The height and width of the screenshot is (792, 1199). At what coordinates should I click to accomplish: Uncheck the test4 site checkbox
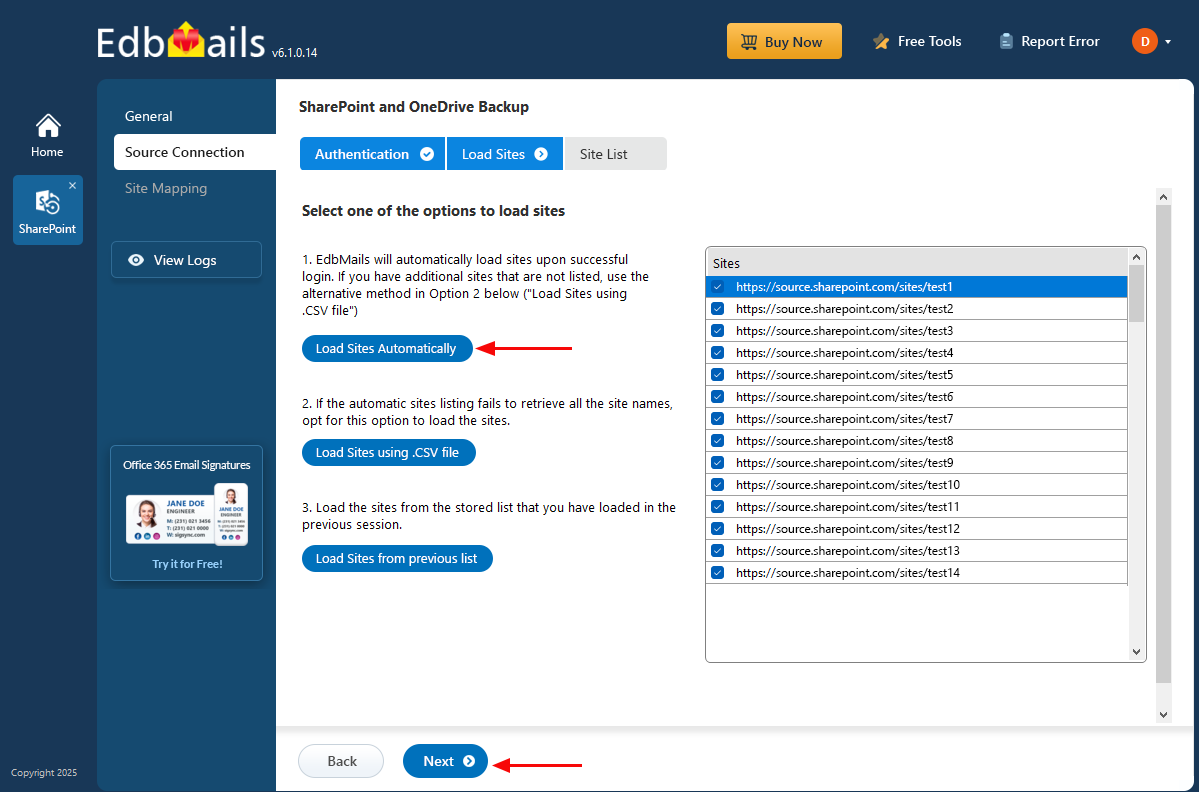717,352
